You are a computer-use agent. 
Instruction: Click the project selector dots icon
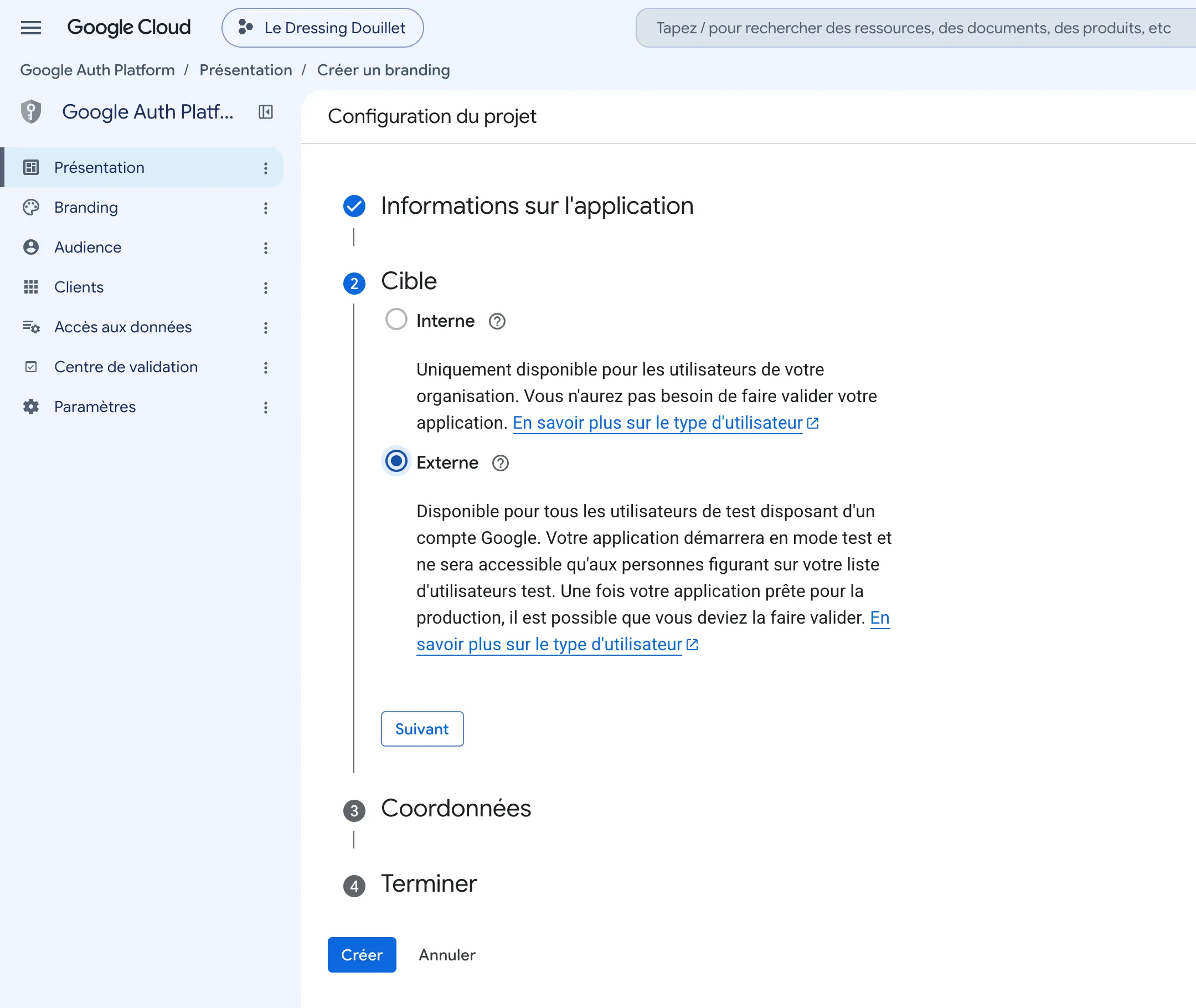pyautogui.click(x=245, y=27)
